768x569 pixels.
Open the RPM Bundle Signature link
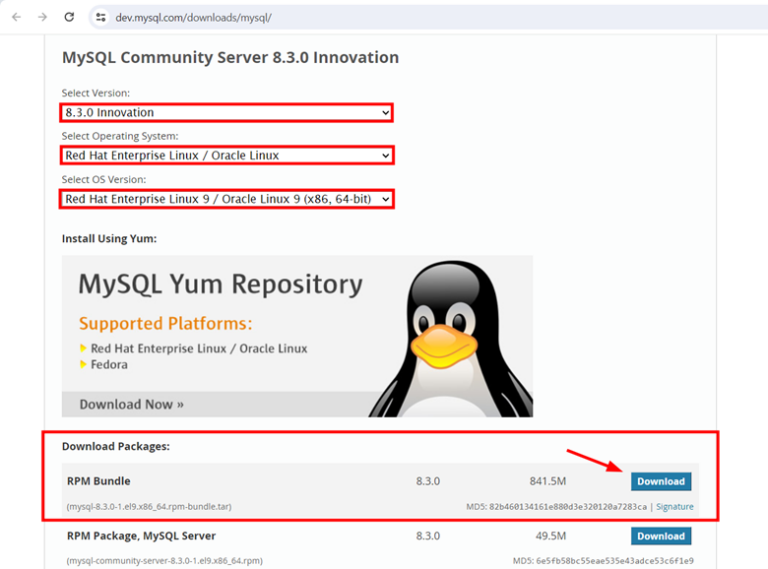pos(674,507)
